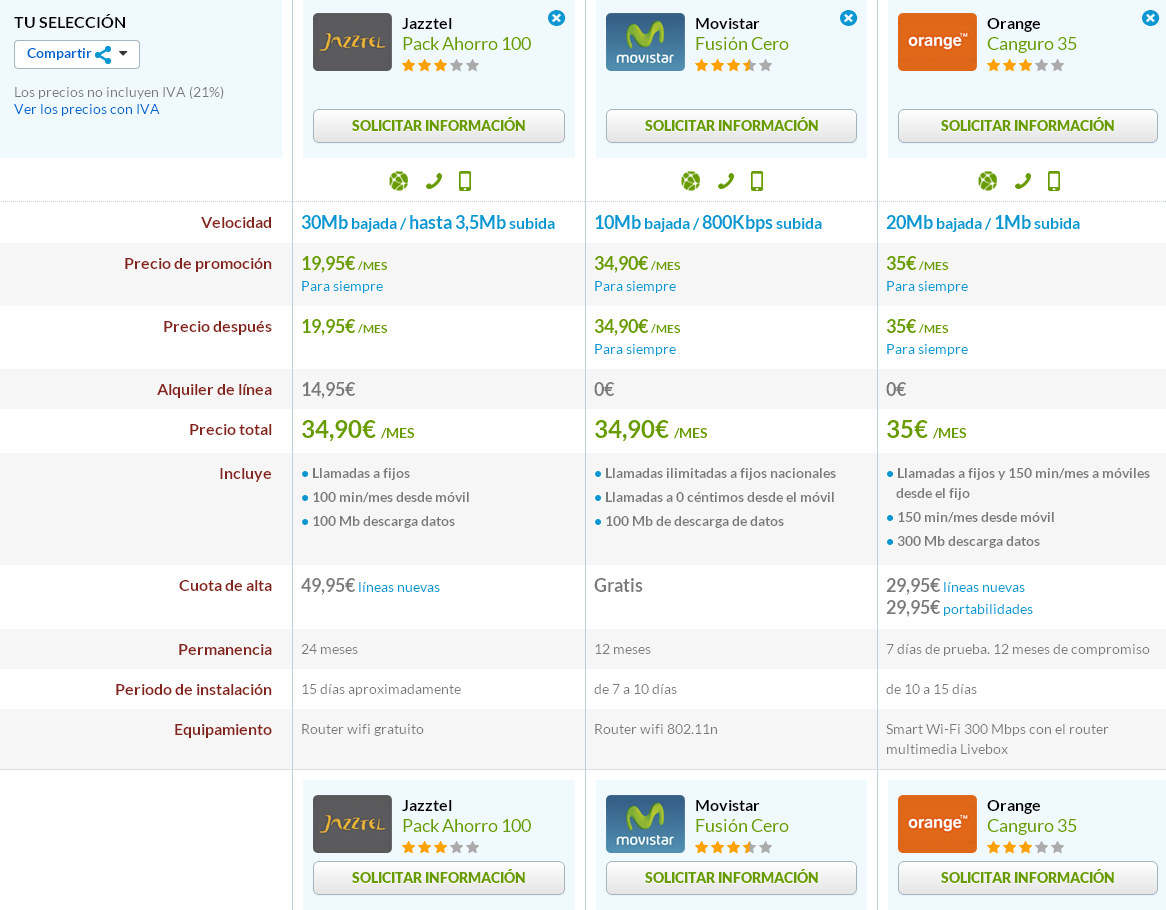
Task: Open top Fusión Cero plan link
Action: coord(741,44)
